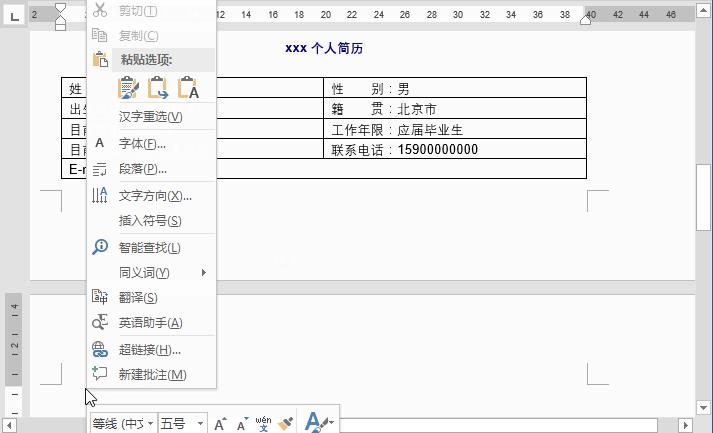
Task: Click the New Comment icon
Action: (x=100, y=374)
